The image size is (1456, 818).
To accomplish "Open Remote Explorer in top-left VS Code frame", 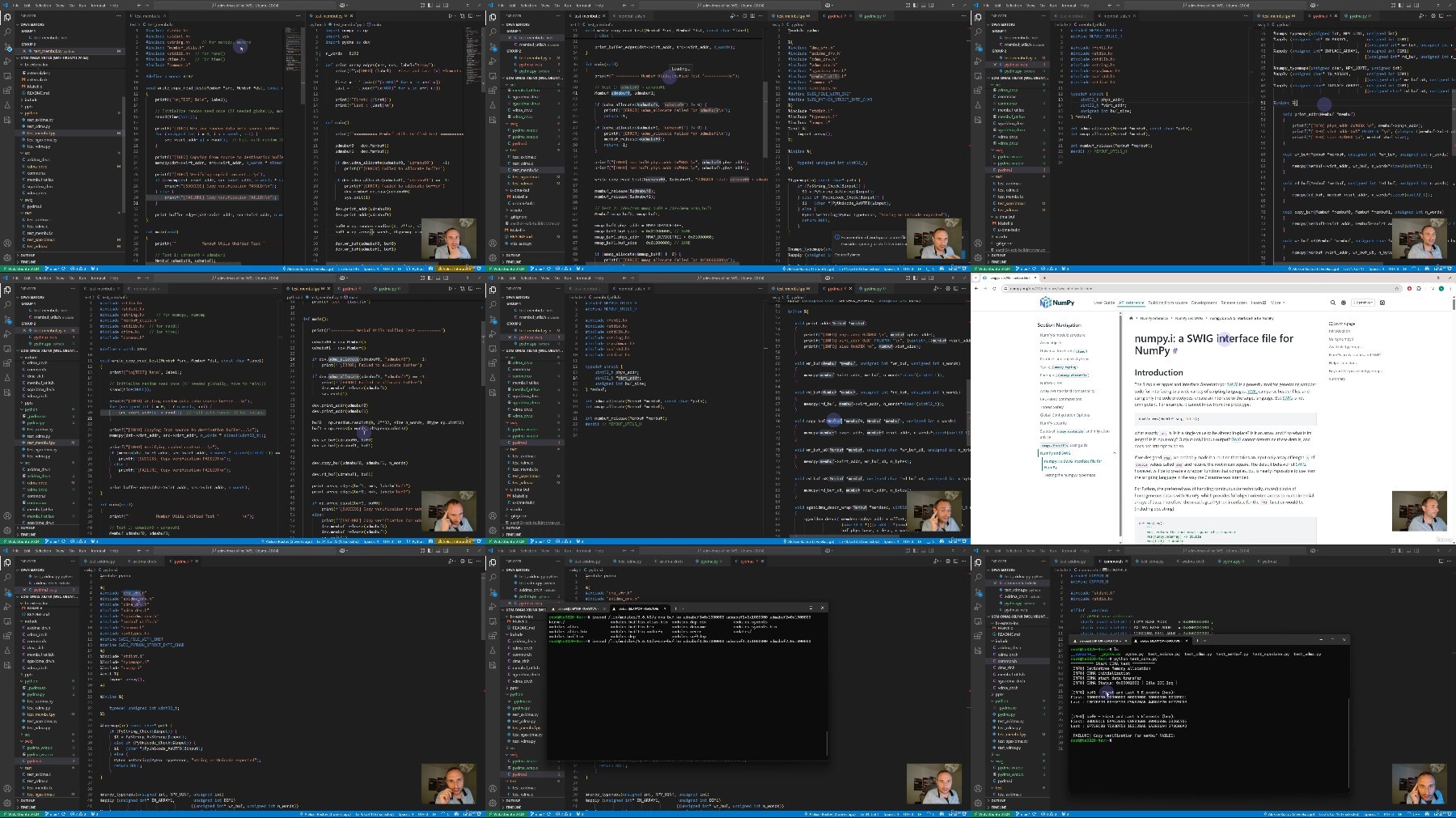I will [x=7, y=77].
